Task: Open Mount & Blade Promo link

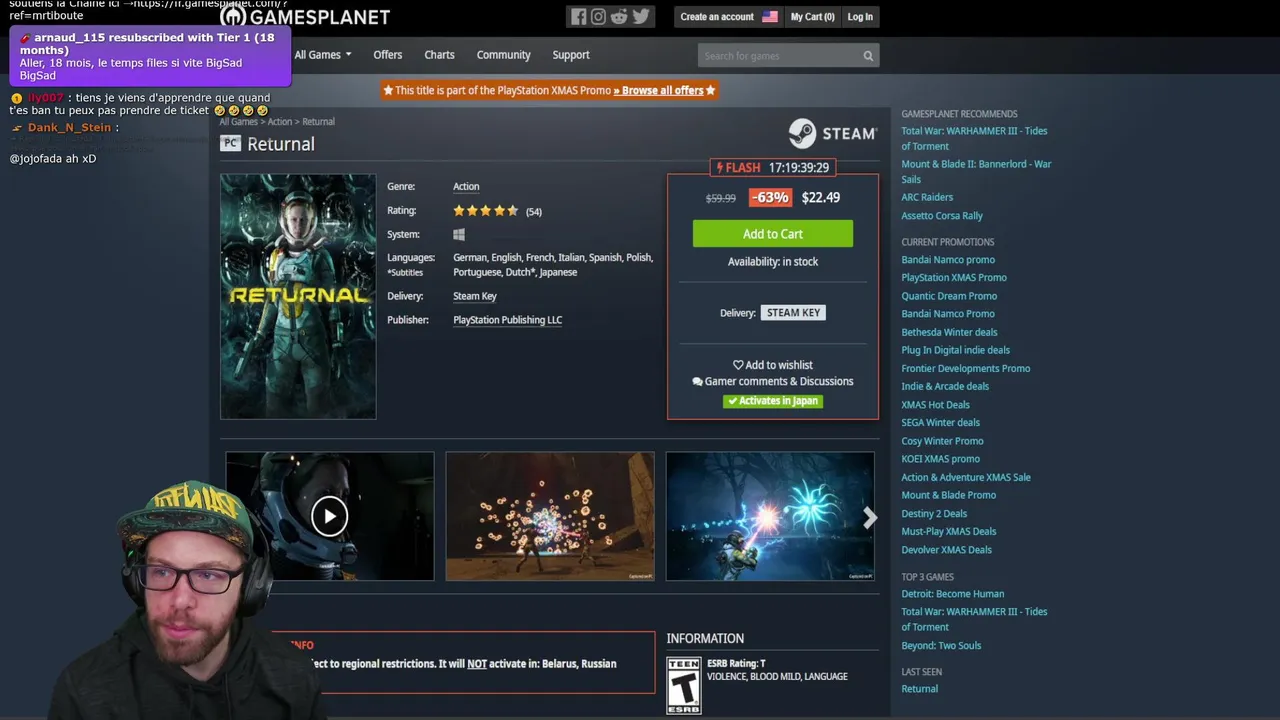Action: click(948, 495)
